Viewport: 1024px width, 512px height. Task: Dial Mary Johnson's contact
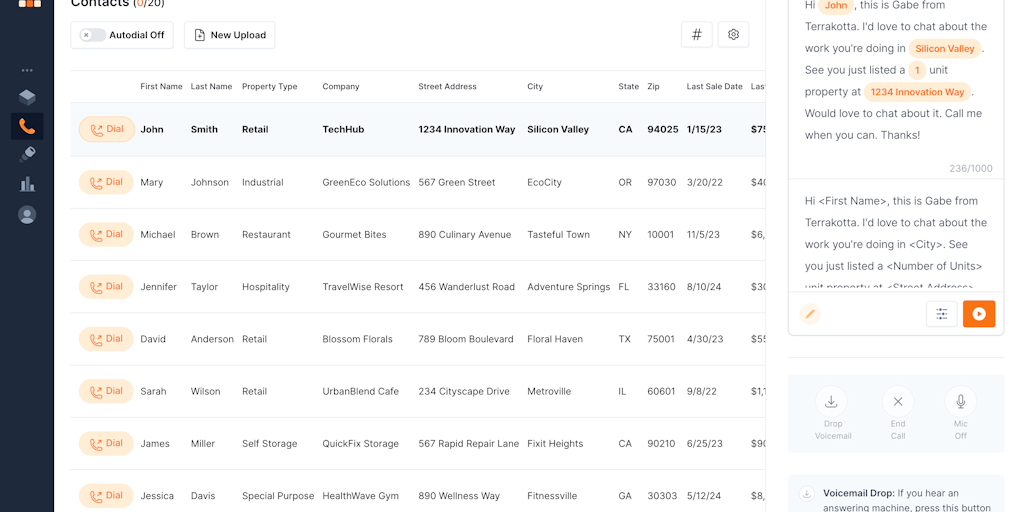click(x=106, y=182)
